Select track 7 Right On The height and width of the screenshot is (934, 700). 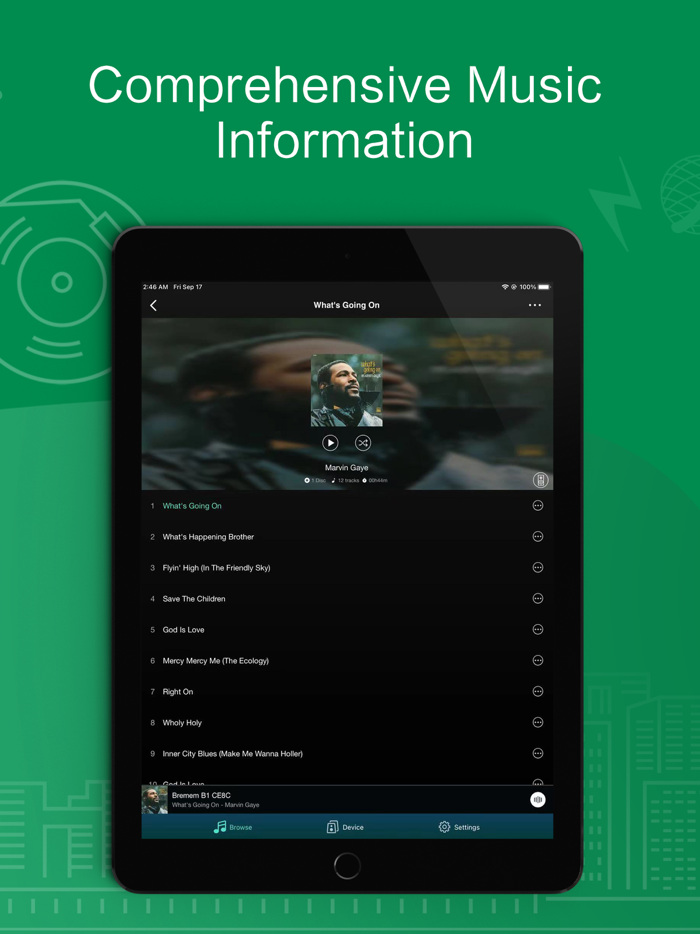pos(347,692)
